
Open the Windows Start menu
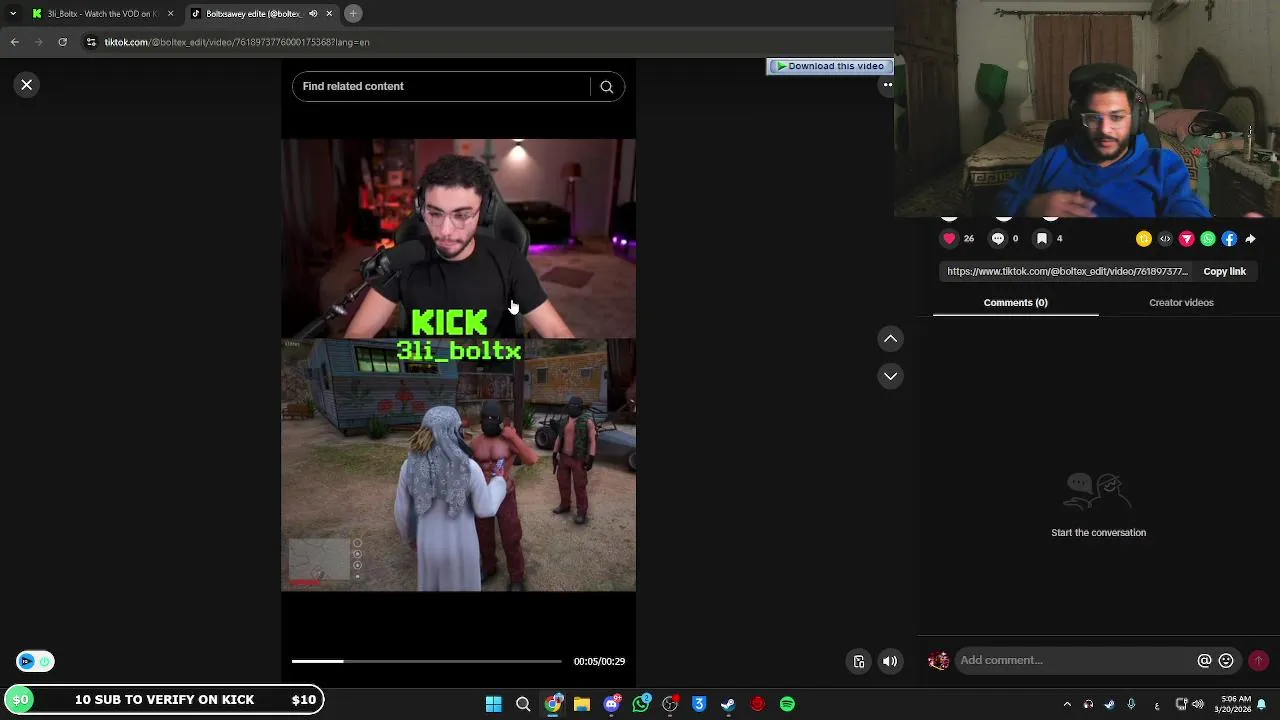coord(494,704)
